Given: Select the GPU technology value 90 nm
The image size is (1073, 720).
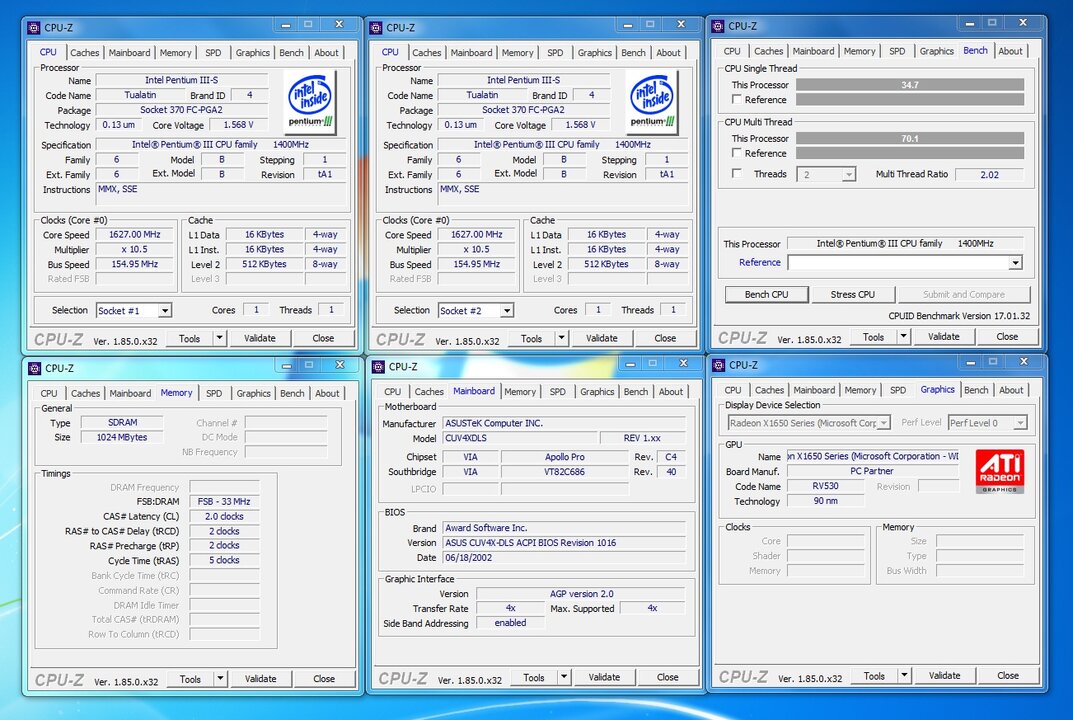Looking at the screenshot, I should tap(825, 501).
